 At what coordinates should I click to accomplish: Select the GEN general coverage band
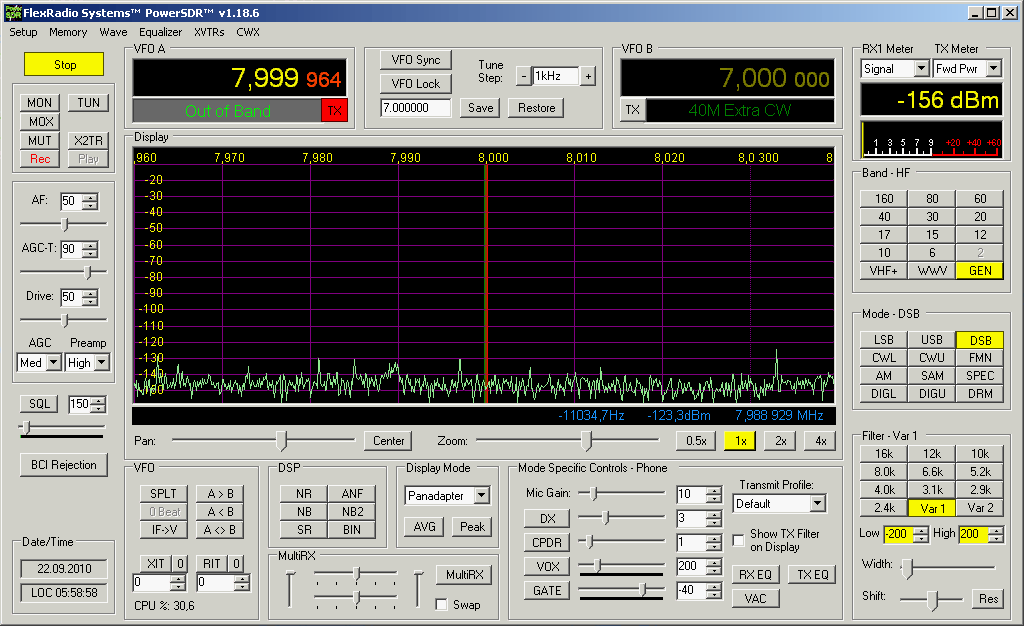tap(980, 271)
